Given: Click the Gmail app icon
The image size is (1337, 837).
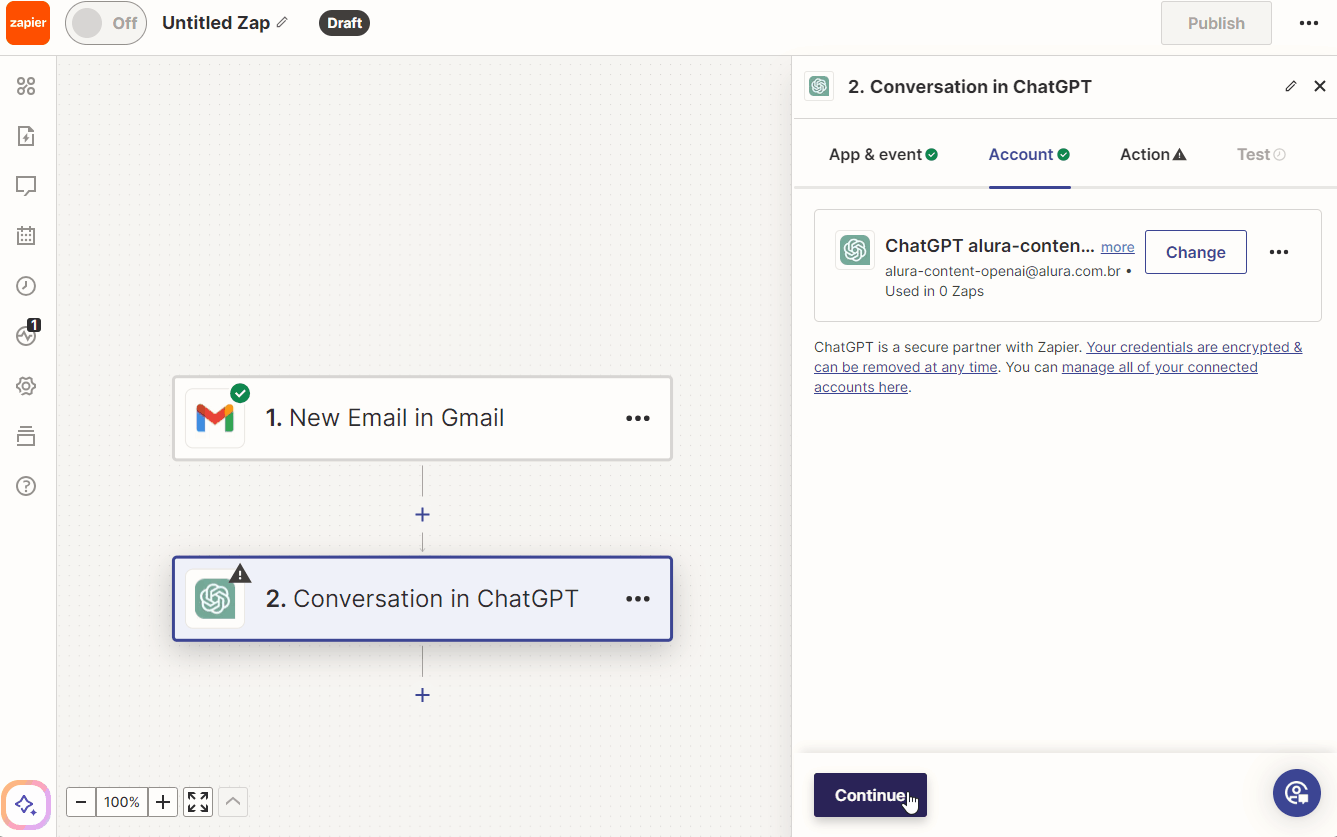Looking at the screenshot, I should pyautogui.click(x=215, y=418).
